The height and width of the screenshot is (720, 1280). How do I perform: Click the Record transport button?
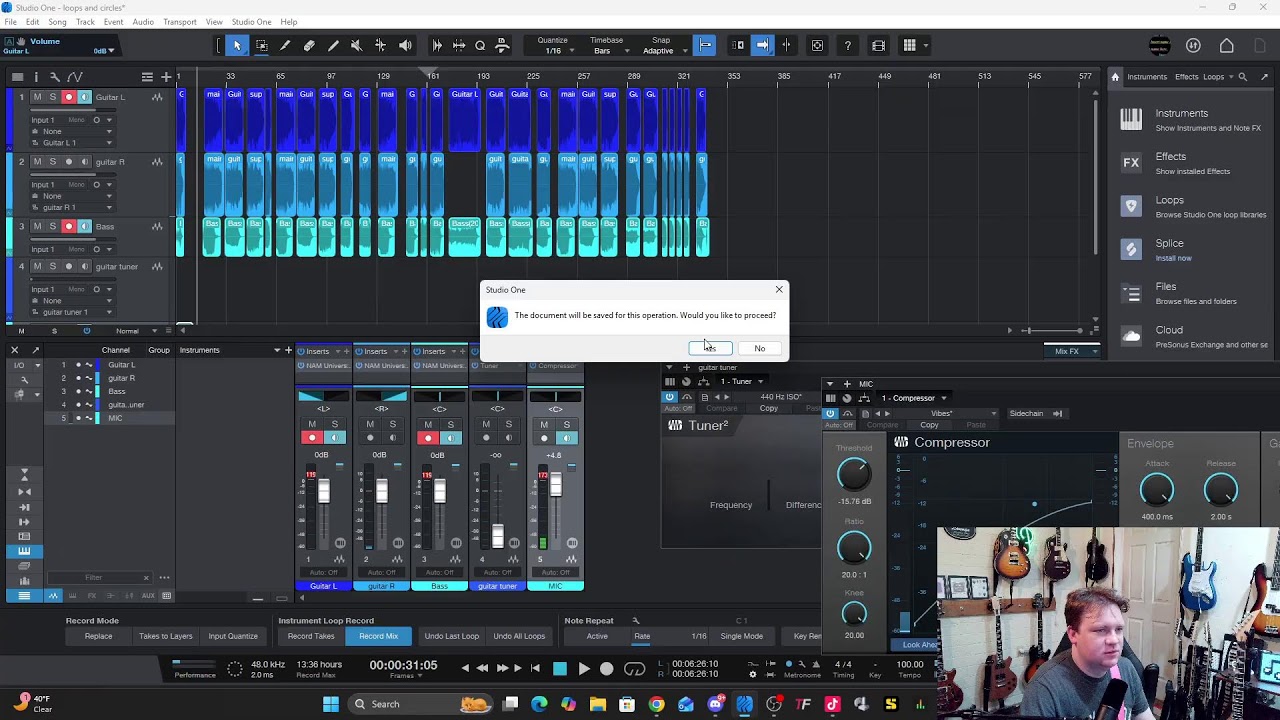point(606,669)
